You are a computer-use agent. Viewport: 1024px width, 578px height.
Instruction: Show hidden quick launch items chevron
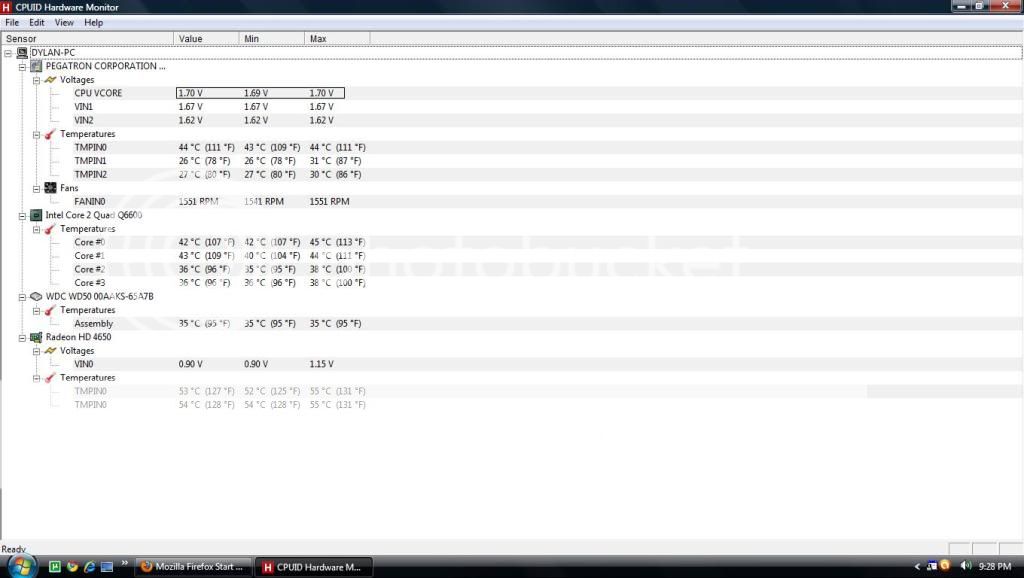(124, 562)
